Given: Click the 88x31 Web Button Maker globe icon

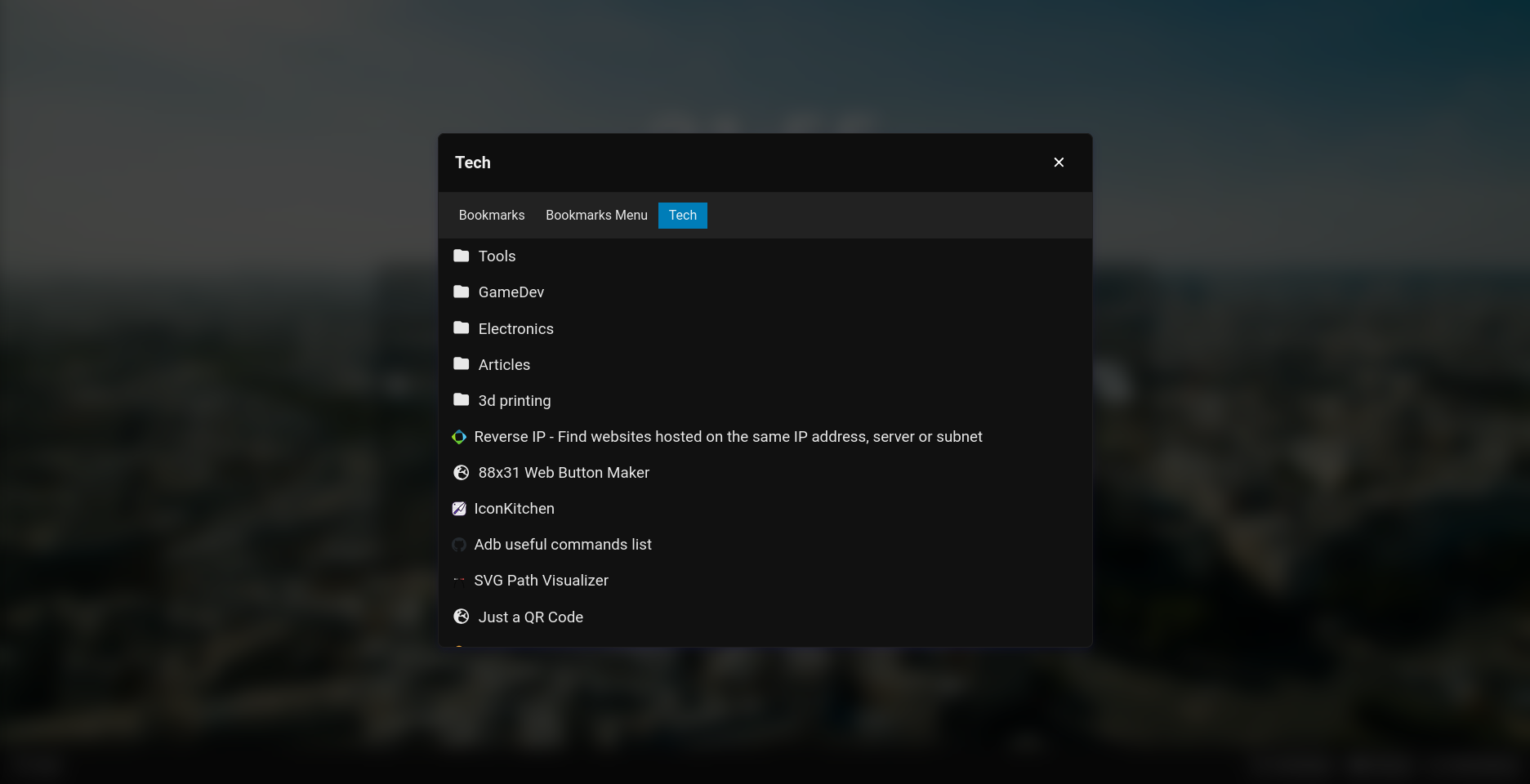Looking at the screenshot, I should [462, 473].
